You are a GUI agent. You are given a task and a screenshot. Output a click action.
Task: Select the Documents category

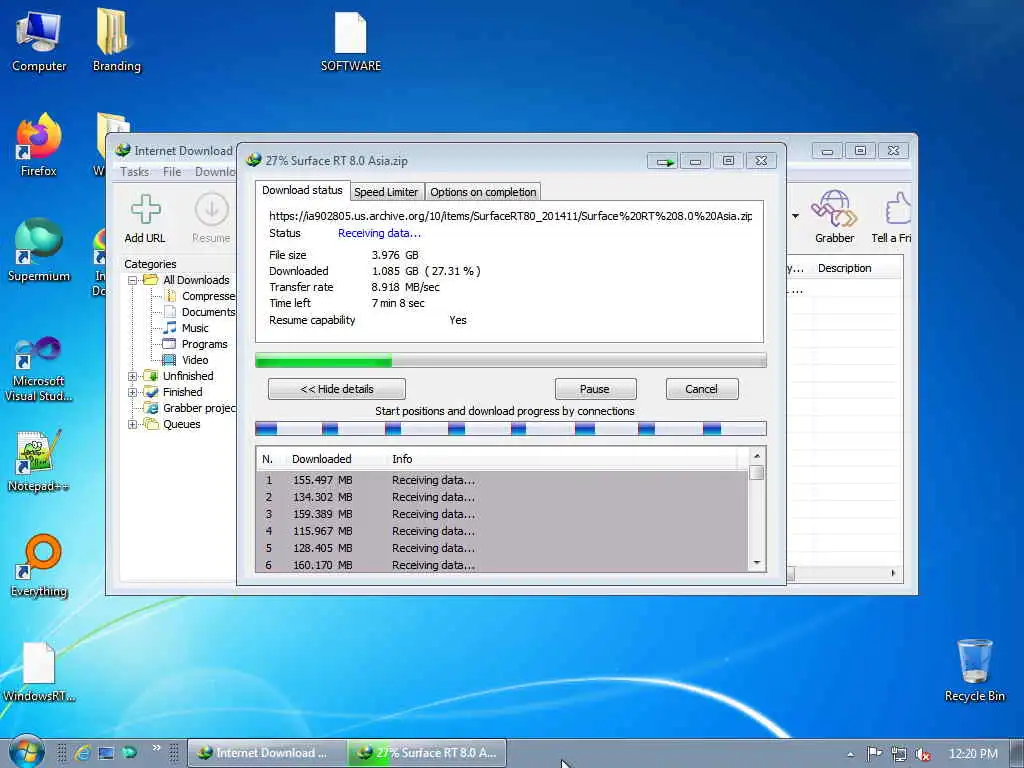tap(200, 312)
